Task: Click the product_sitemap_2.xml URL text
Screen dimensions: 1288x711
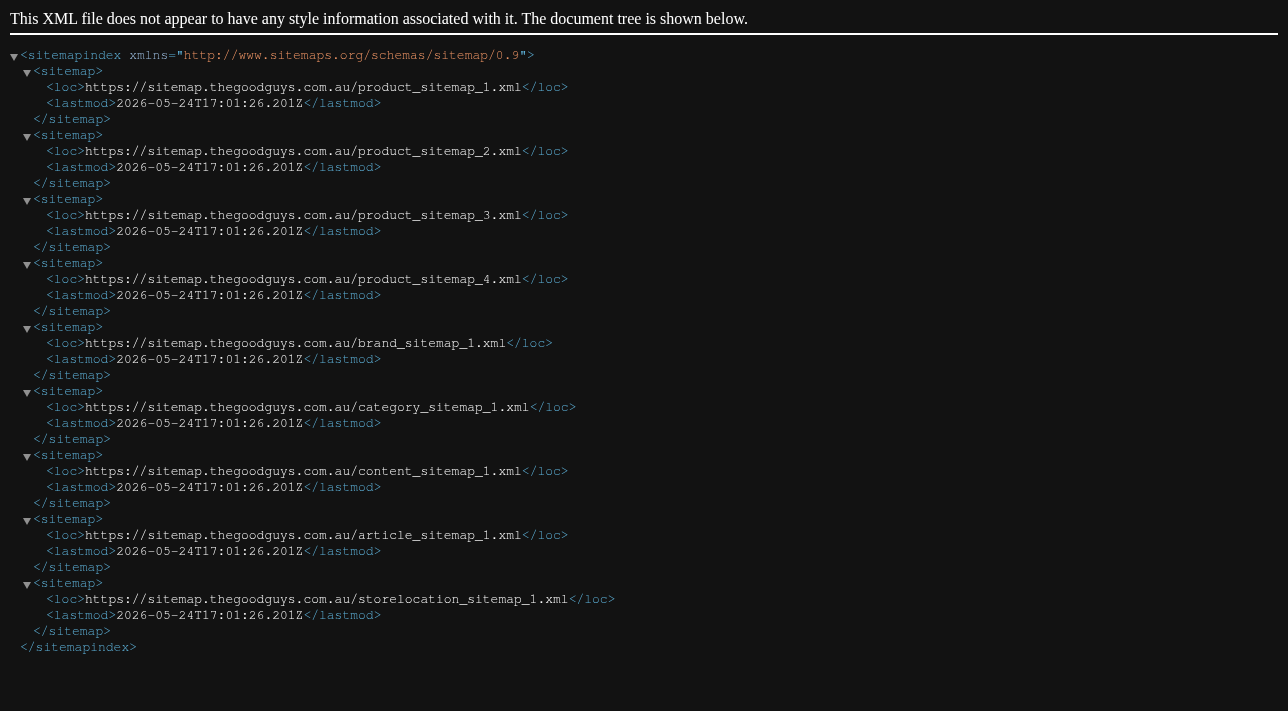Action: 303,152
